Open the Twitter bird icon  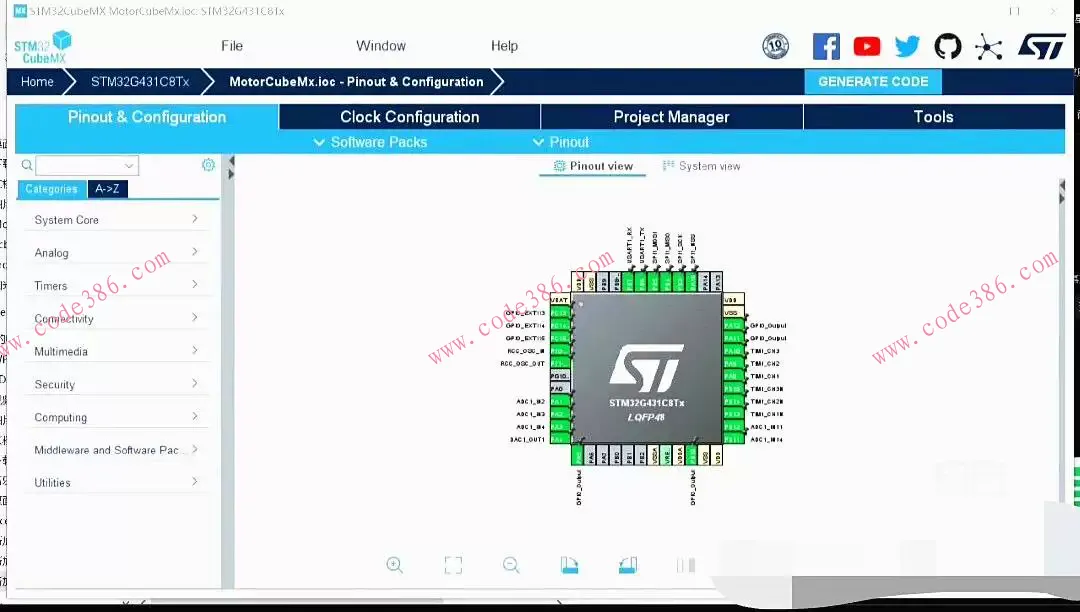coord(907,46)
